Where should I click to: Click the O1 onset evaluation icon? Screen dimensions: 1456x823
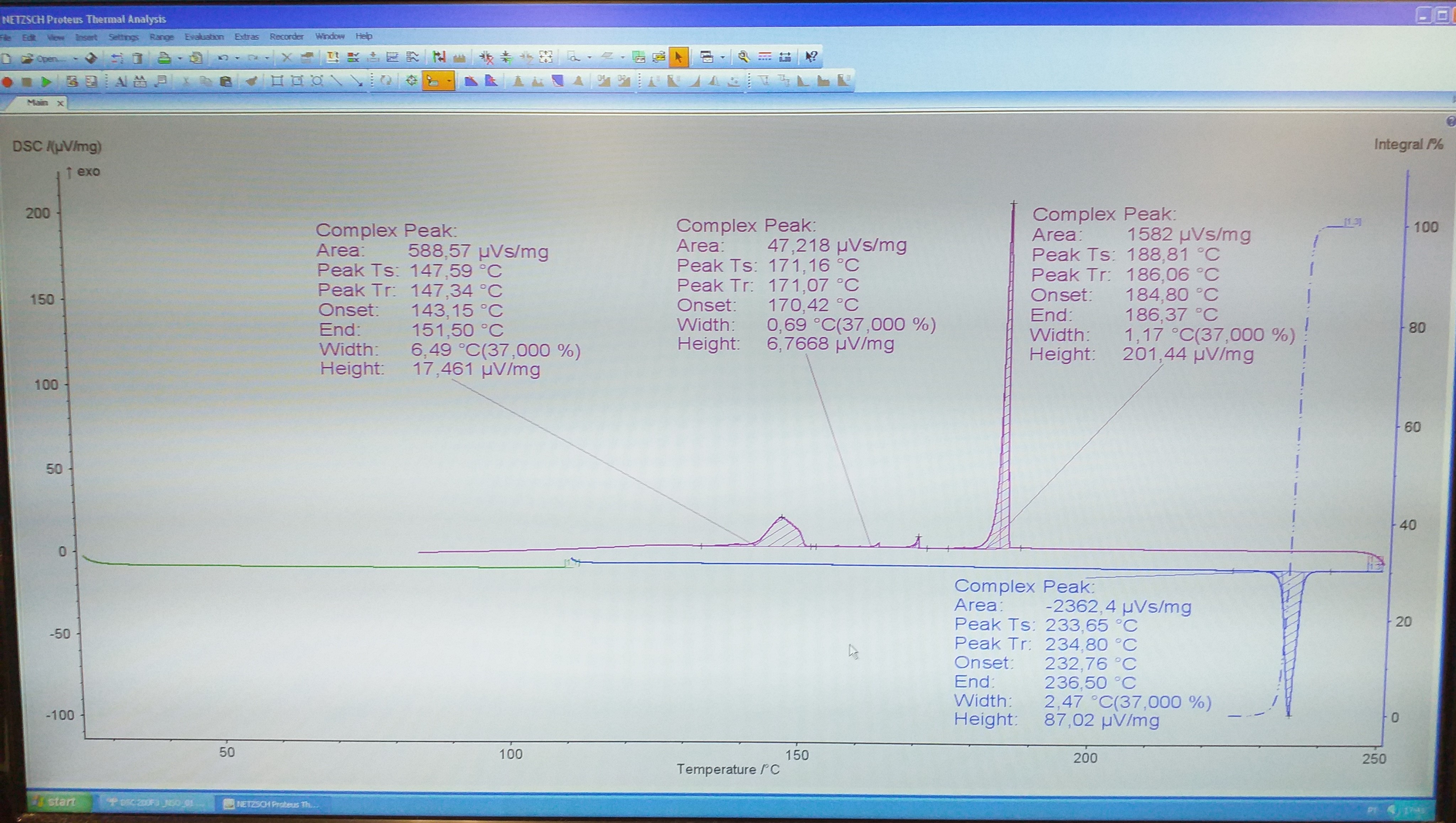[604, 81]
